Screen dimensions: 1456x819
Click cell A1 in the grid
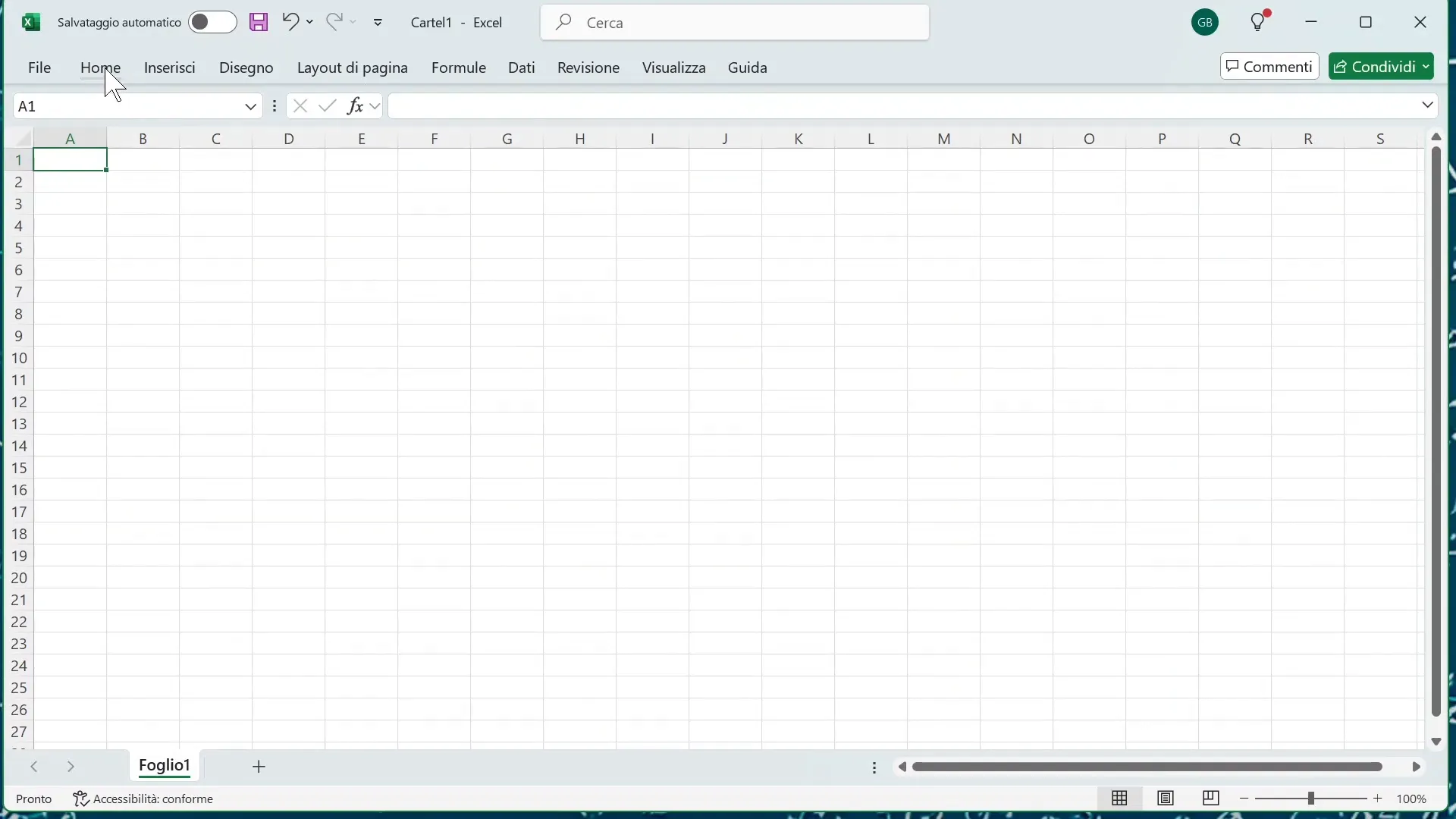pyautogui.click(x=71, y=161)
